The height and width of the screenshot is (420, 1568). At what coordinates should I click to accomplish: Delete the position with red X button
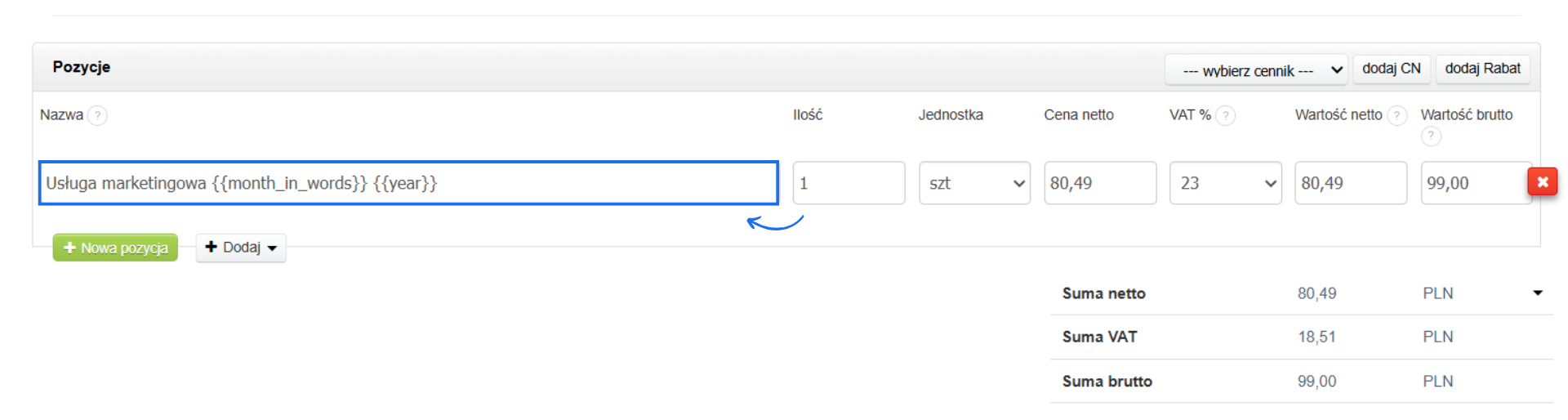click(1542, 181)
